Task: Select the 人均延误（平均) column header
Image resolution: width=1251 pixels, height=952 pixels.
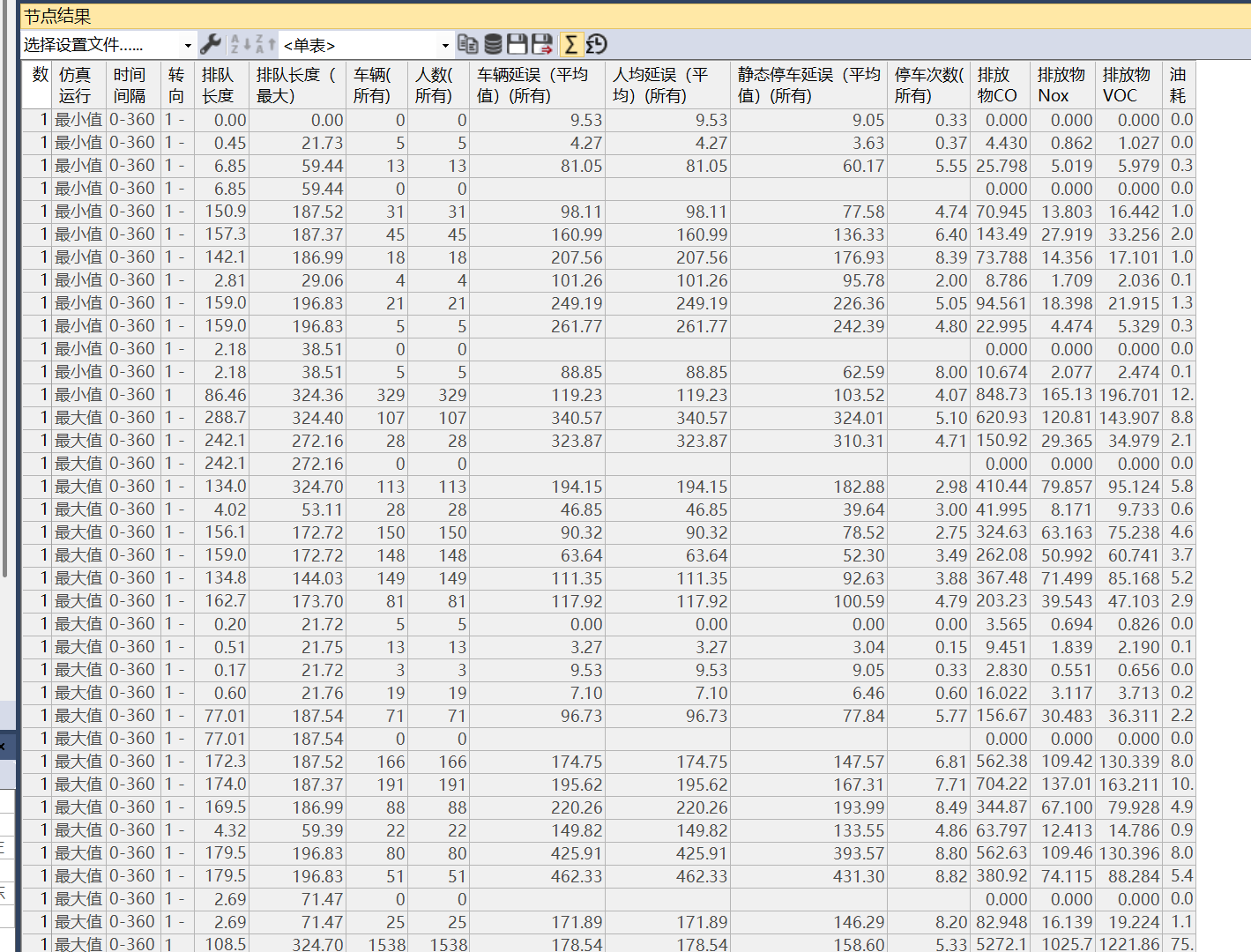Action: click(x=668, y=86)
